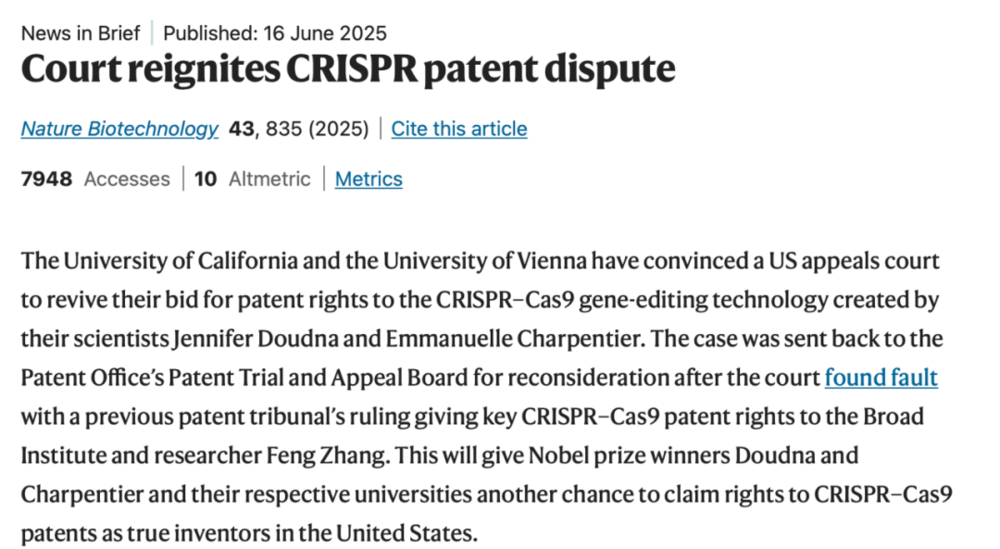Open the article Metrics link

pos(368,179)
